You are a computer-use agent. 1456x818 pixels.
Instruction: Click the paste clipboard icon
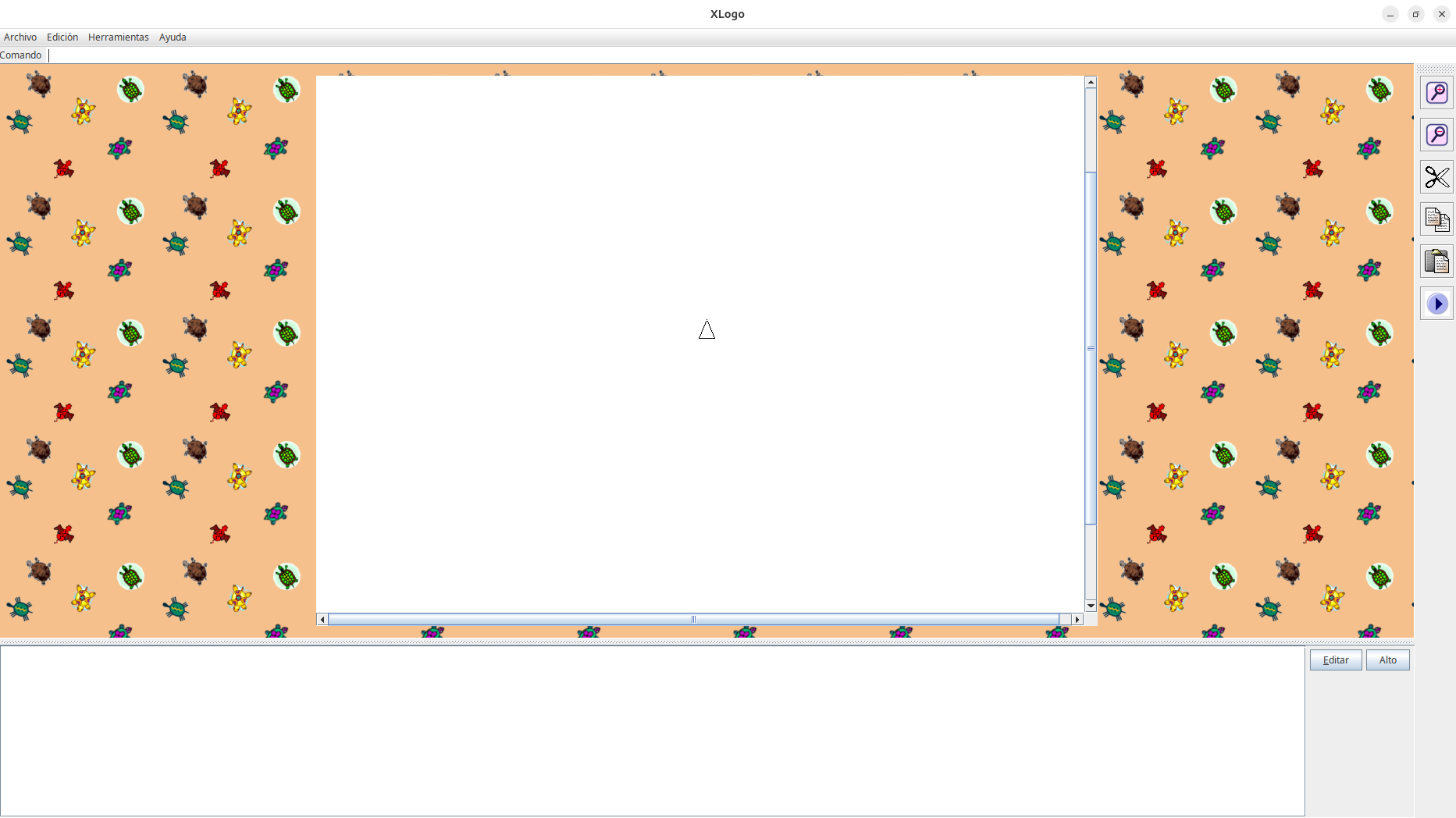[1436, 261]
